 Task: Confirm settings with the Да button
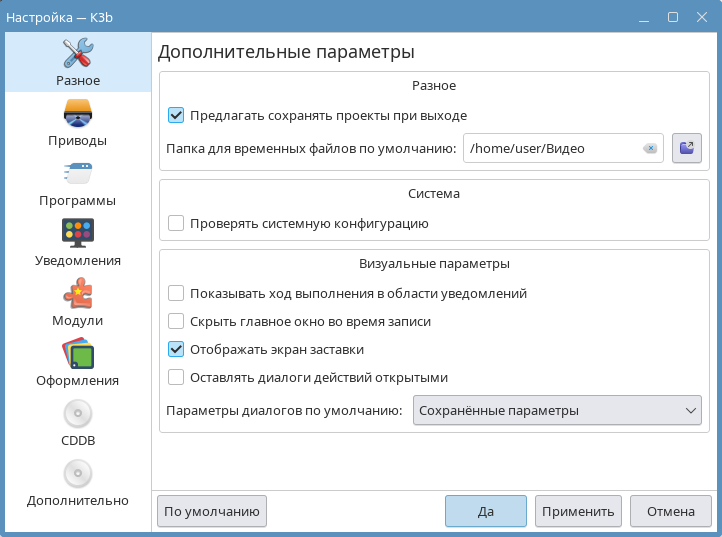tap(485, 511)
